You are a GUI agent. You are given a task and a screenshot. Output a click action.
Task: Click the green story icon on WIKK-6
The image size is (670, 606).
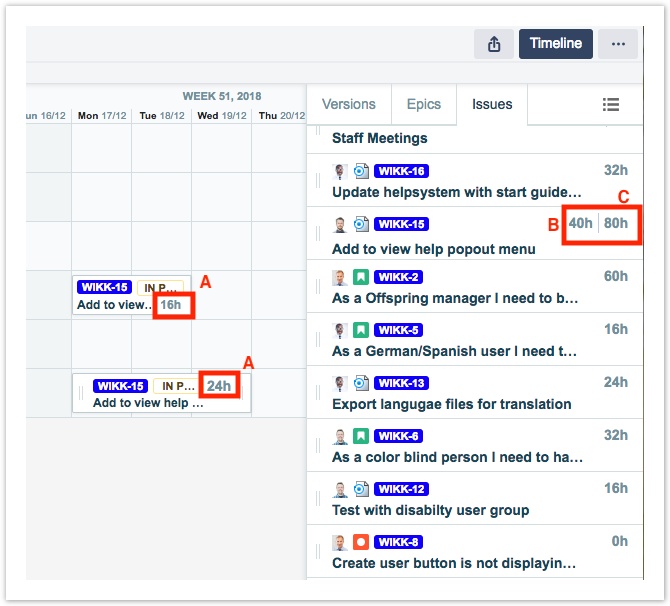tap(361, 436)
